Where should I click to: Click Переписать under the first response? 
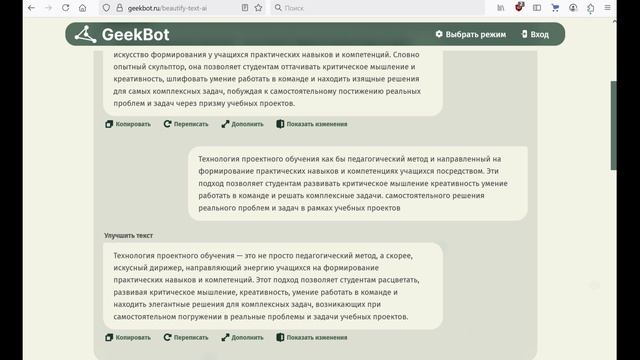coord(186,124)
